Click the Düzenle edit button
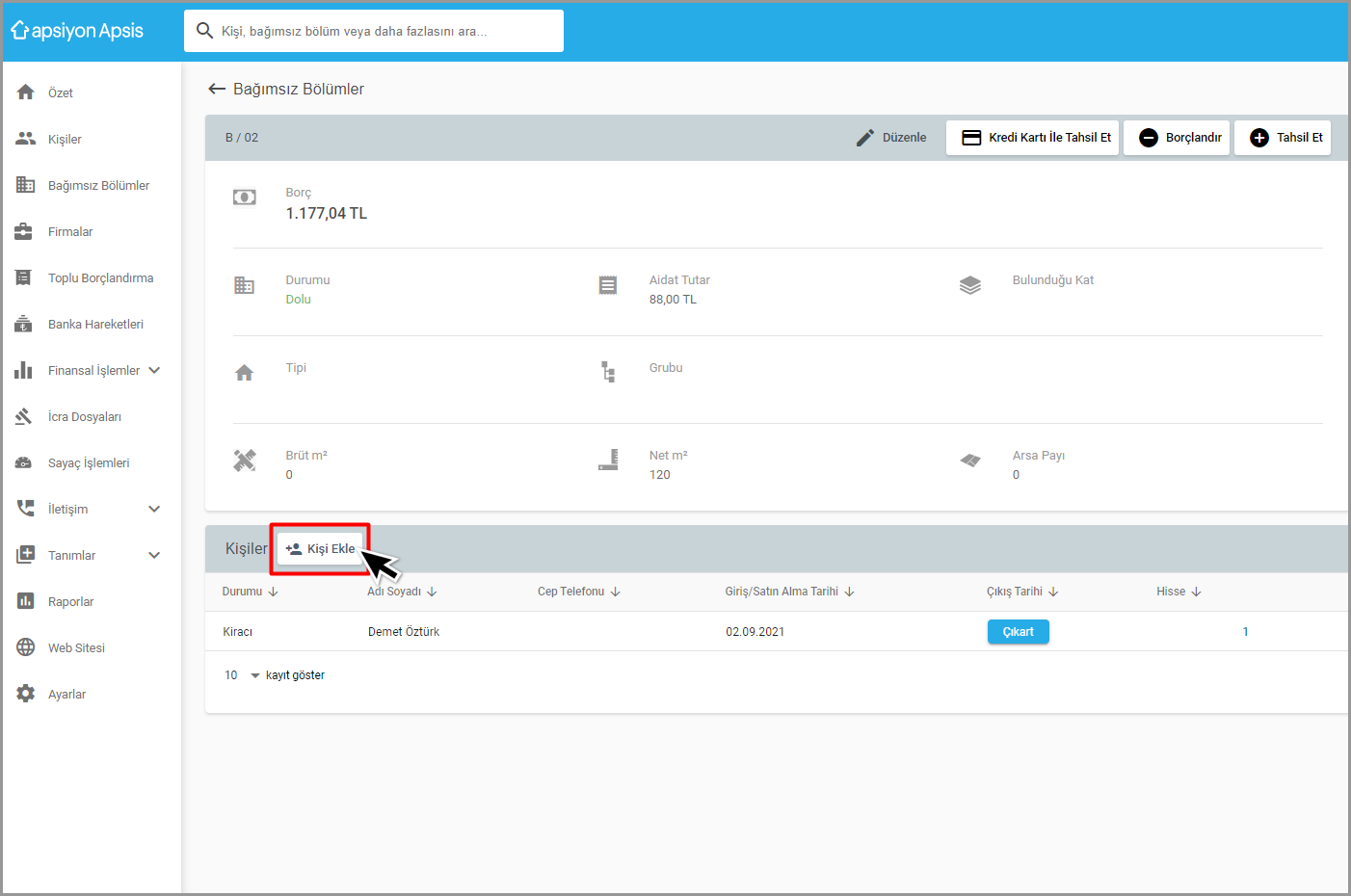Viewport: 1351px width, 896px height. 891,138
